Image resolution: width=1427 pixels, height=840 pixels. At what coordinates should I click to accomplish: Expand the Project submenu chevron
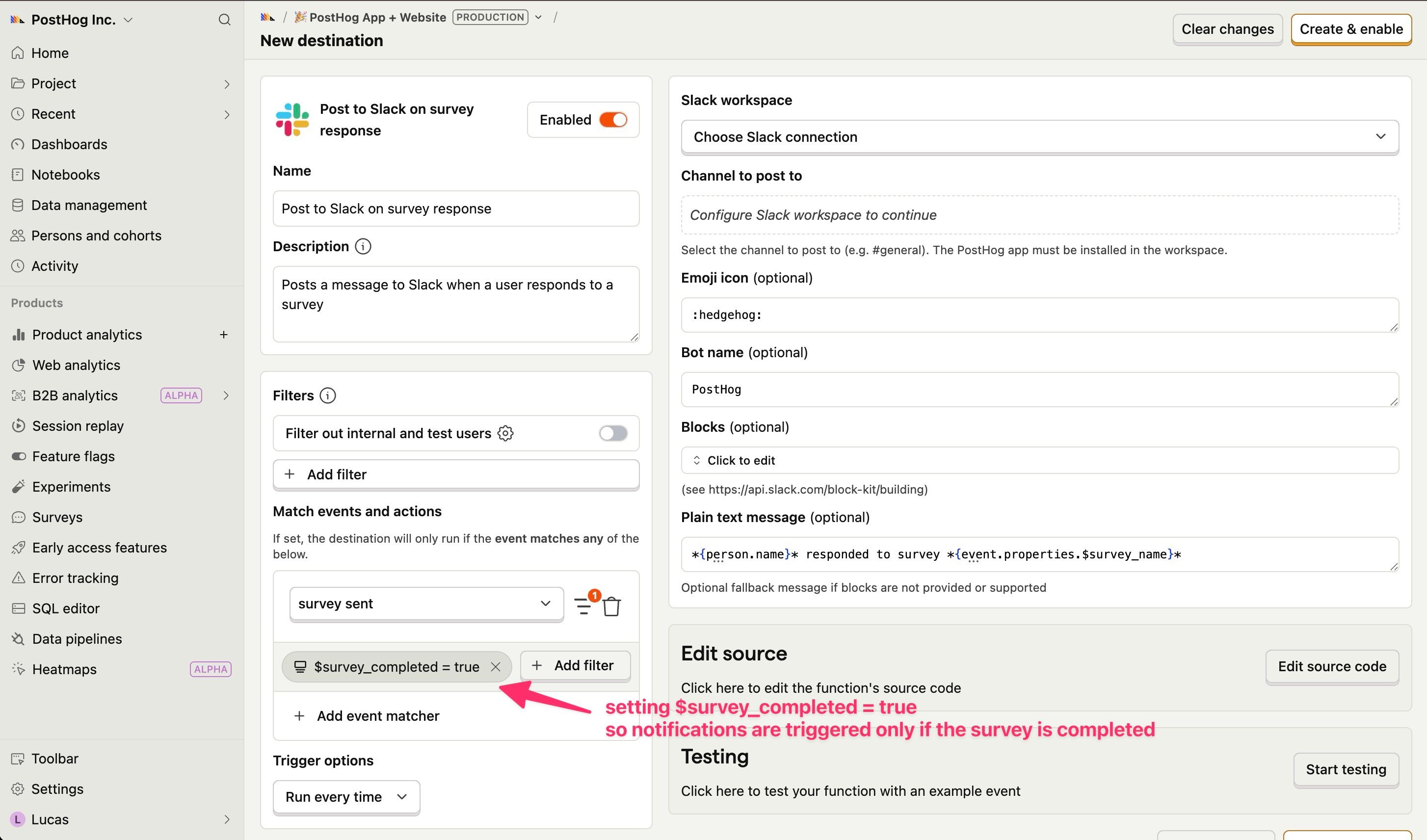[x=227, y=84]
